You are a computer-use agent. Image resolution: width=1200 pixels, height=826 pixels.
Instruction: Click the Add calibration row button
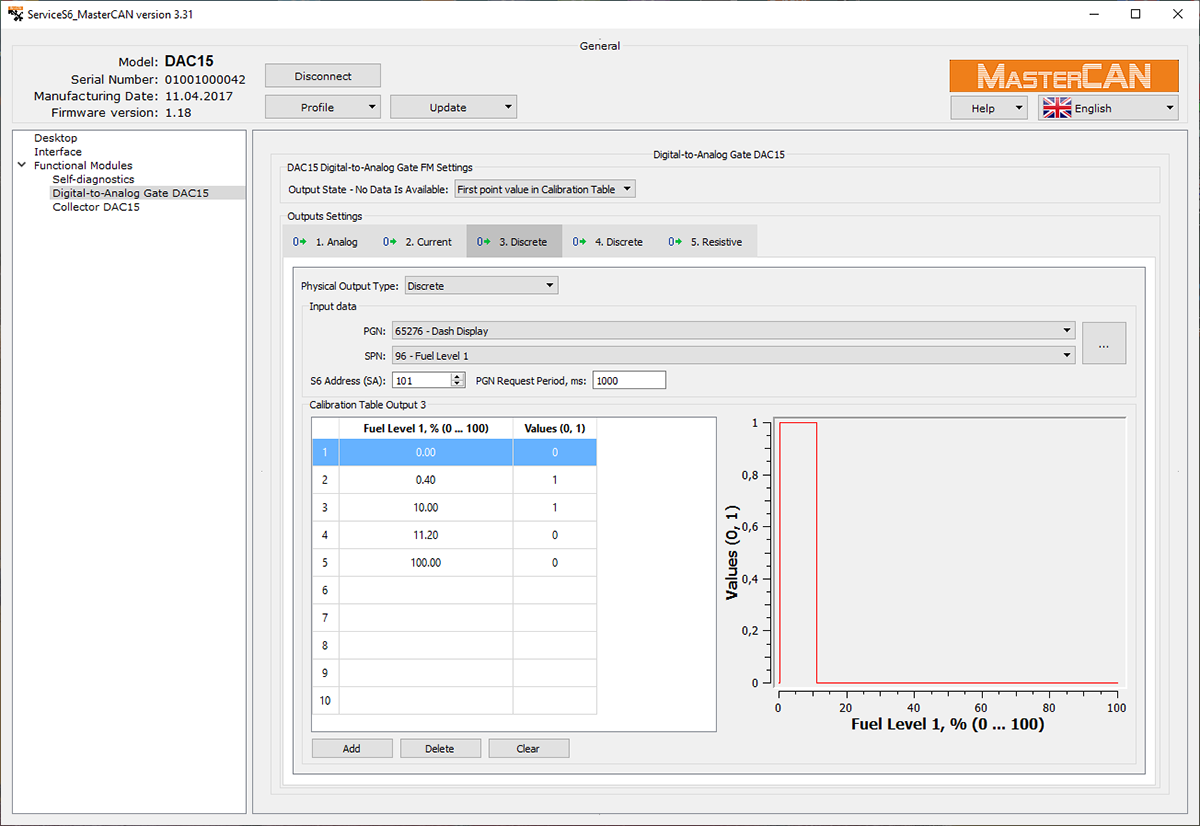pyautogui.click(x=351, y=748)
